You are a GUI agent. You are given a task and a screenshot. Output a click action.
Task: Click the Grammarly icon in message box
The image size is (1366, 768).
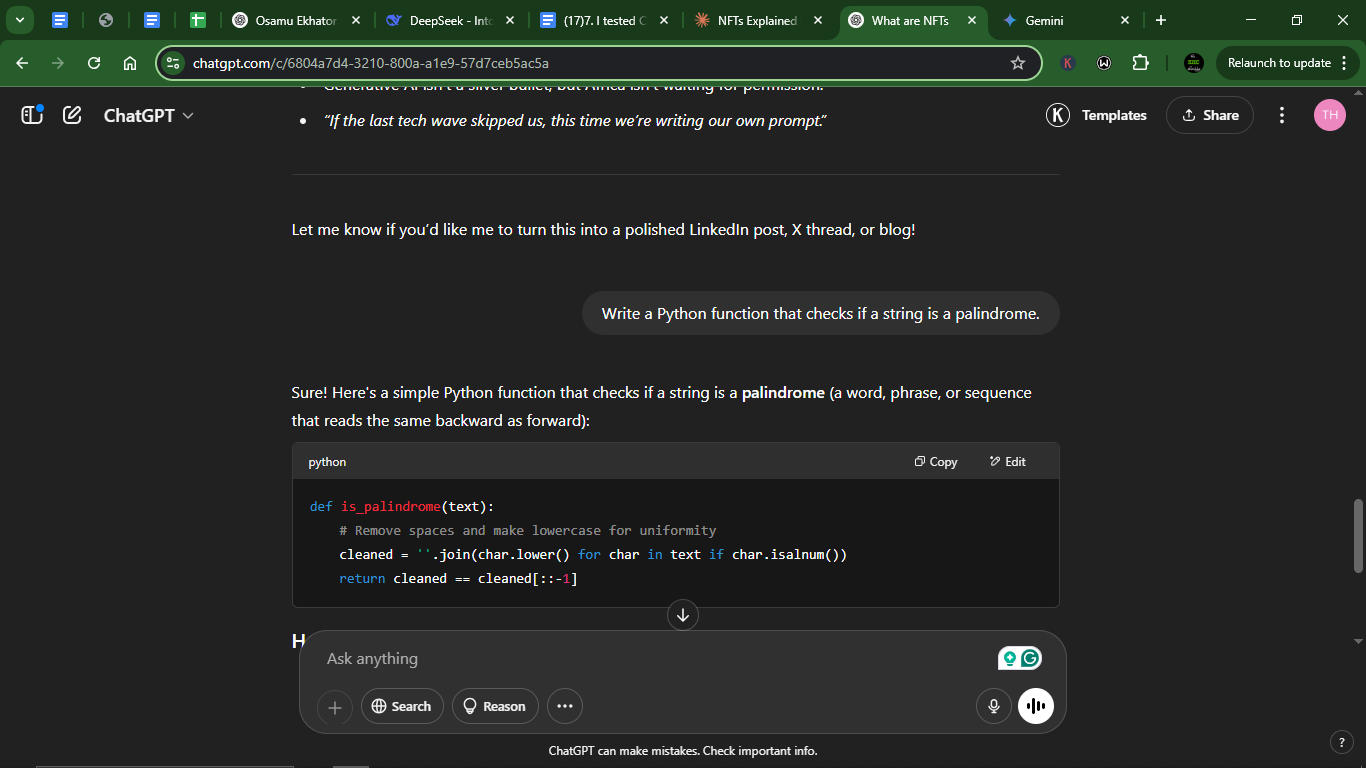click(1030, 658)
